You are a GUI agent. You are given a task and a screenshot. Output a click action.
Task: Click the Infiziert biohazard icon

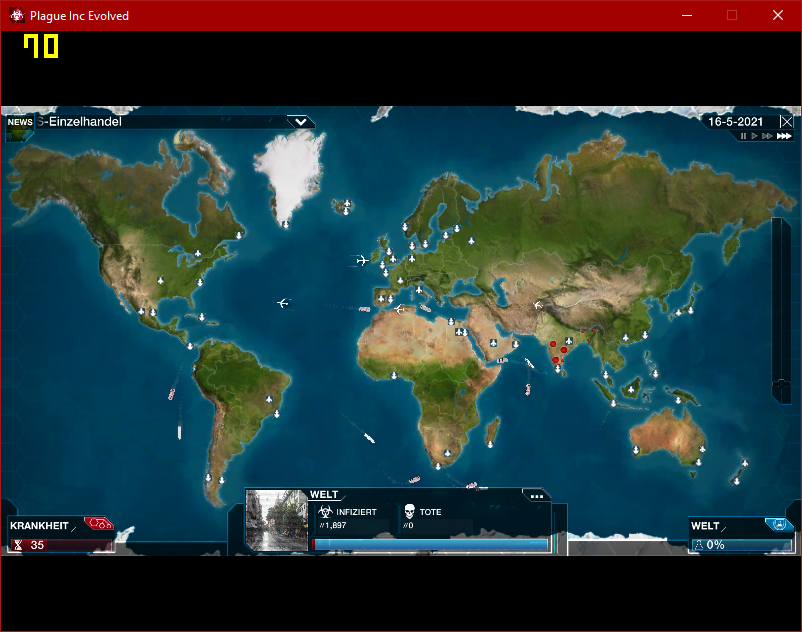tap(325, 511)
